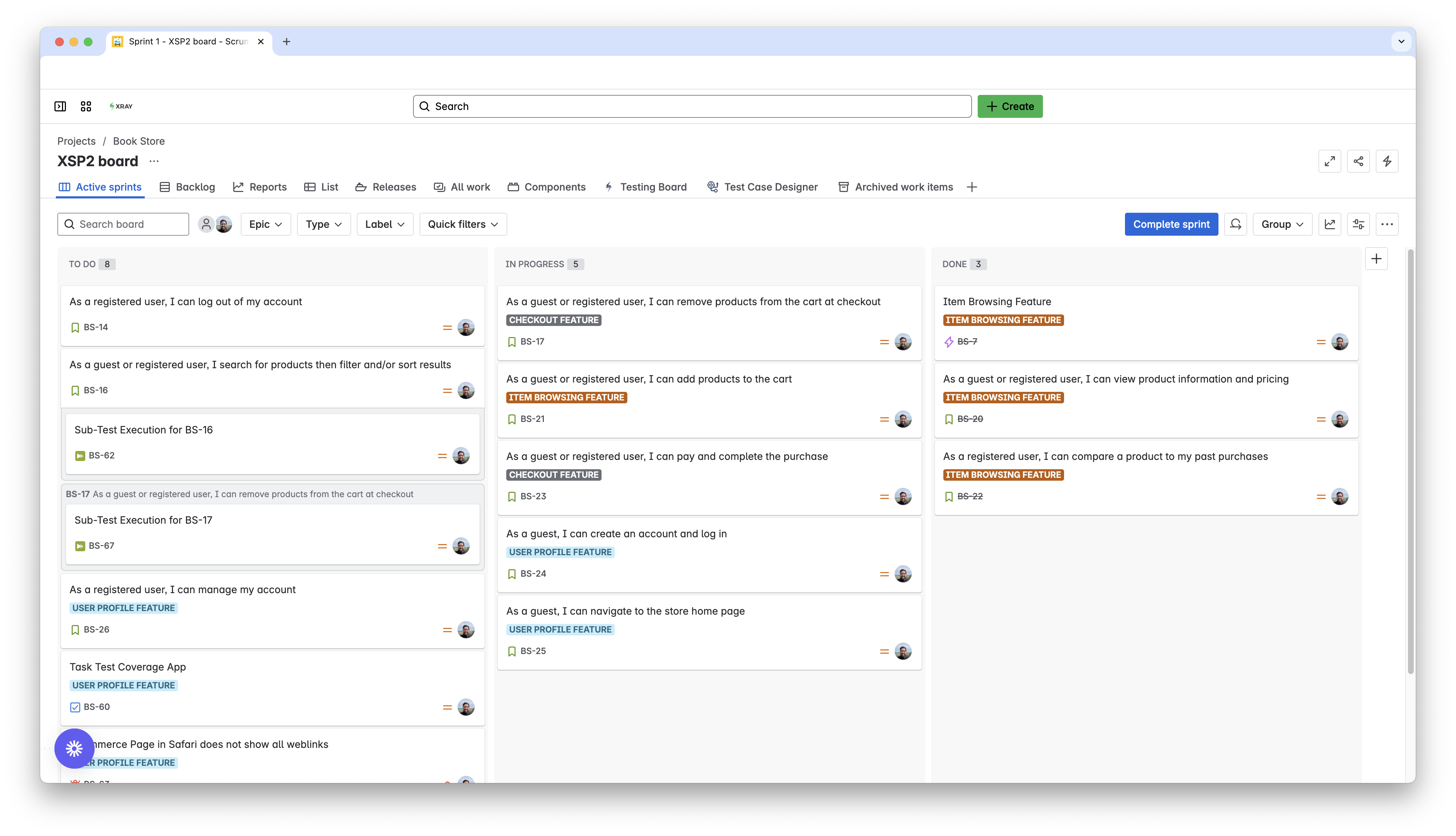Screen dimensions: 1456x836
Task: Click task checkbox icon on BS-60
Action: pos(75,707)
